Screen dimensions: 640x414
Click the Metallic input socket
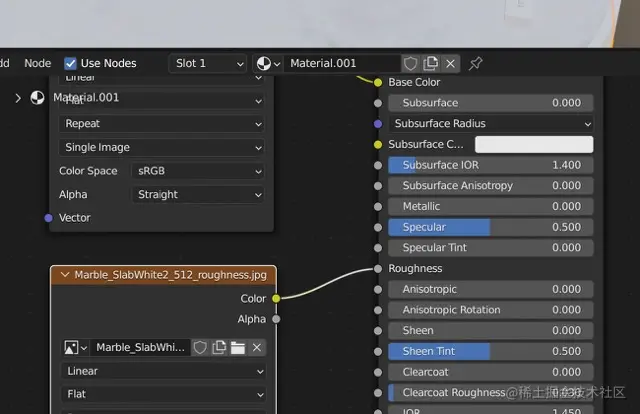378,207
